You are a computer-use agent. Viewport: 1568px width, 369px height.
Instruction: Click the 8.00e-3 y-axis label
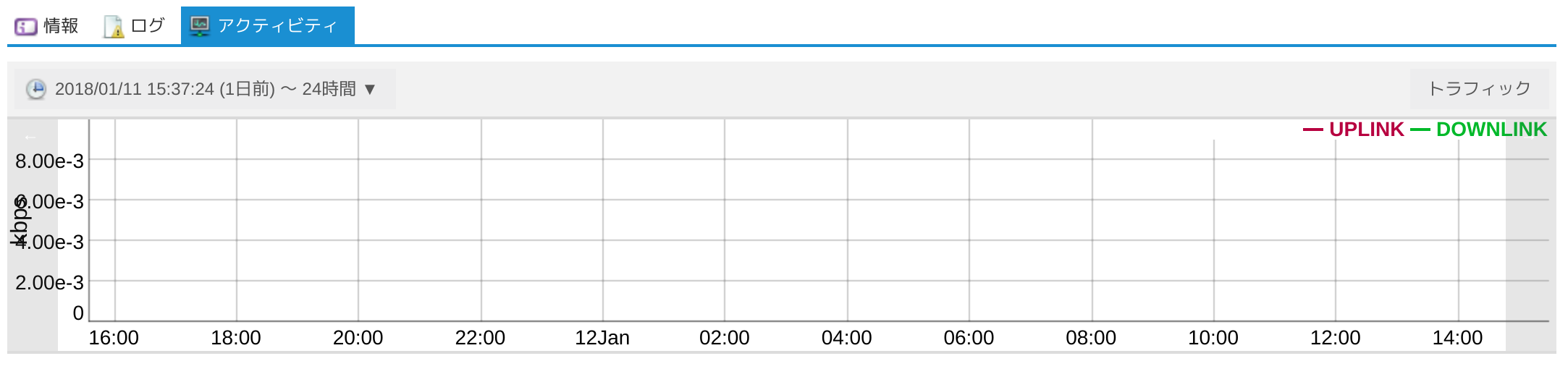50,161
